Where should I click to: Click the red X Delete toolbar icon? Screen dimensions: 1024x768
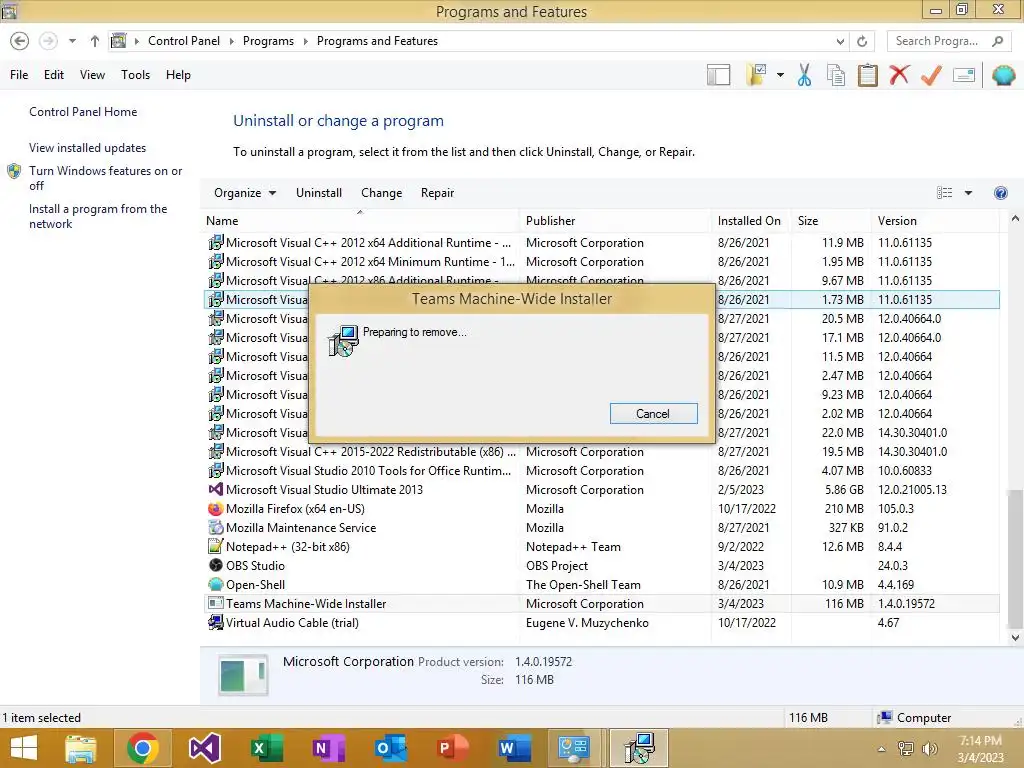tap(899, 75)
